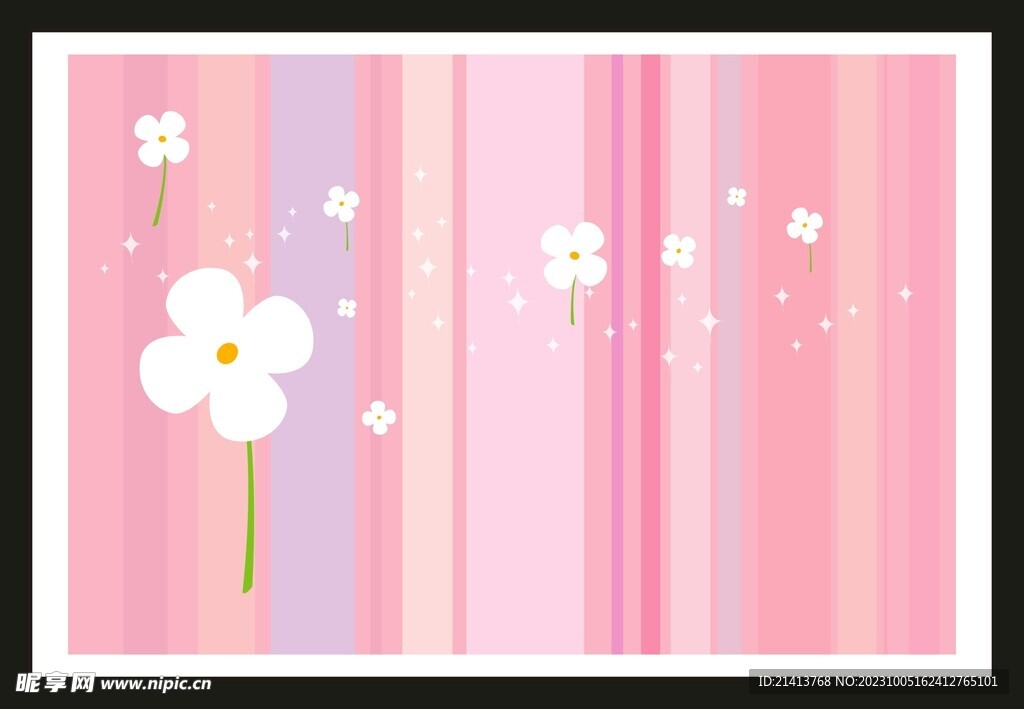
Task: Click the stemless flower below the lavender stripe
Action: [x=379, y=417]
